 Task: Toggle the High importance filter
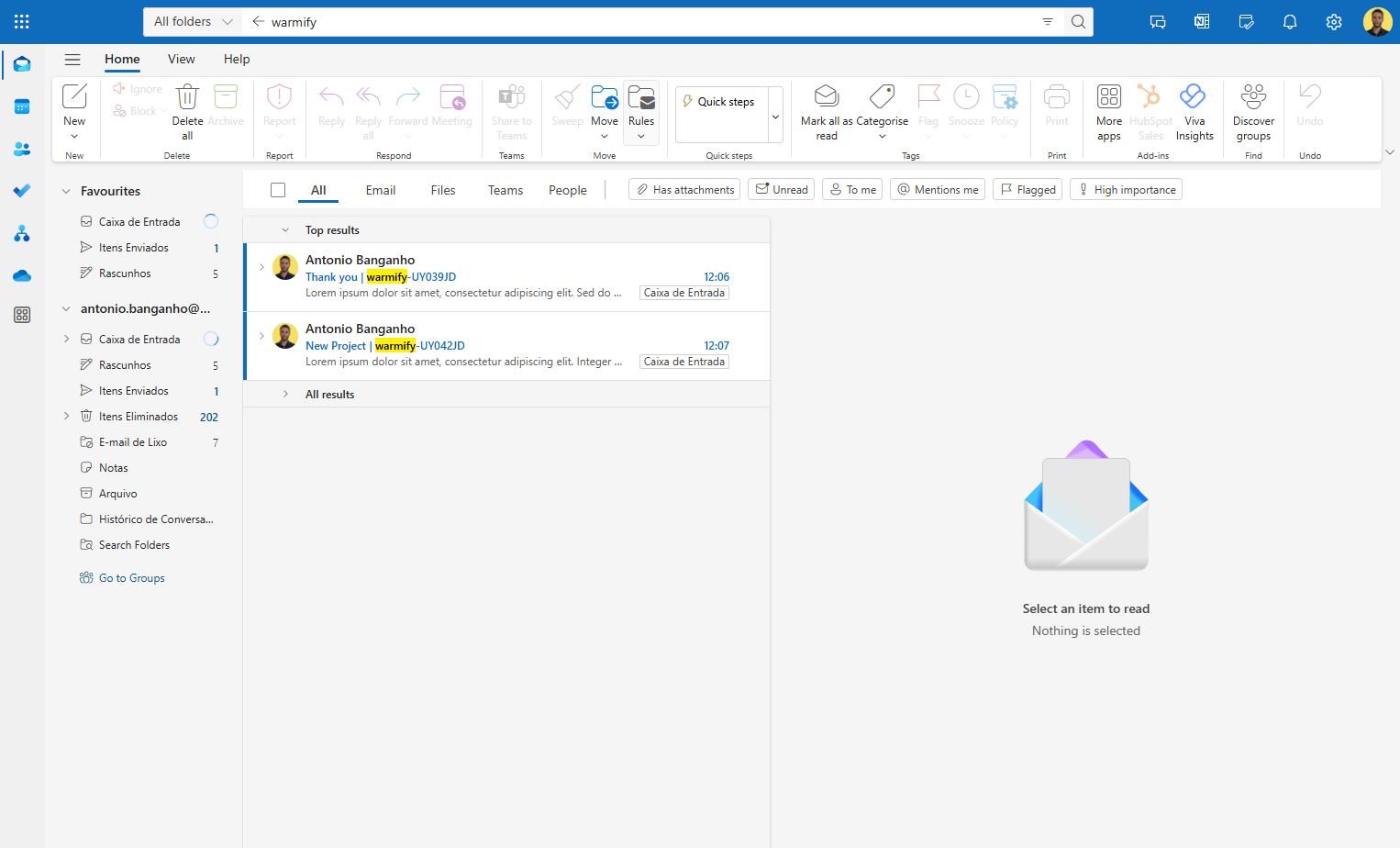click(x=1126, y=190)
